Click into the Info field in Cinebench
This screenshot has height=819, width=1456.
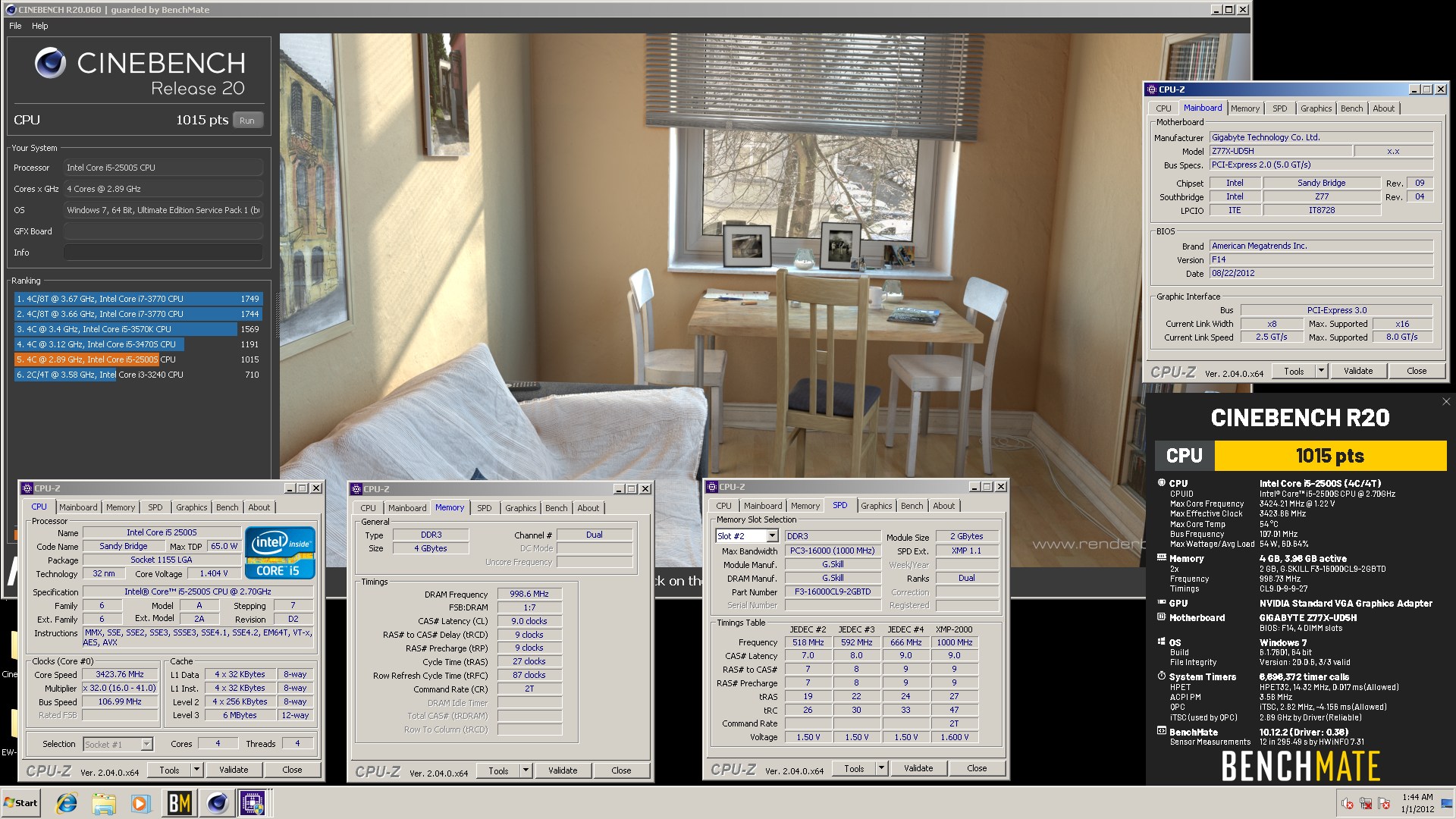click(x=163, y=253)
